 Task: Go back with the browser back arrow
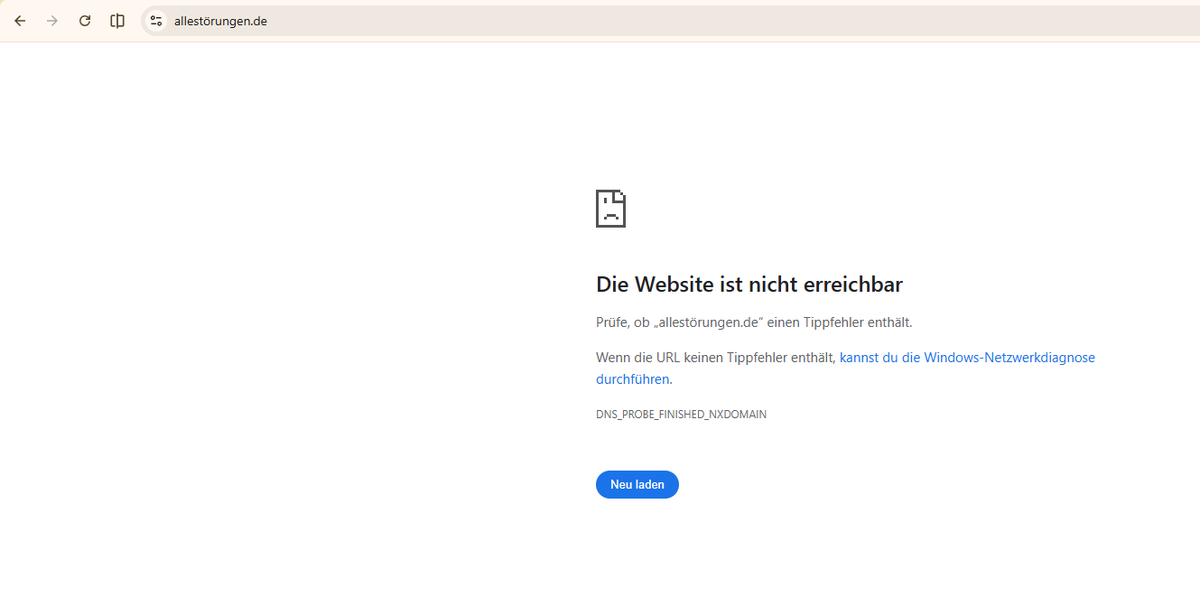[x=20, y=21]
